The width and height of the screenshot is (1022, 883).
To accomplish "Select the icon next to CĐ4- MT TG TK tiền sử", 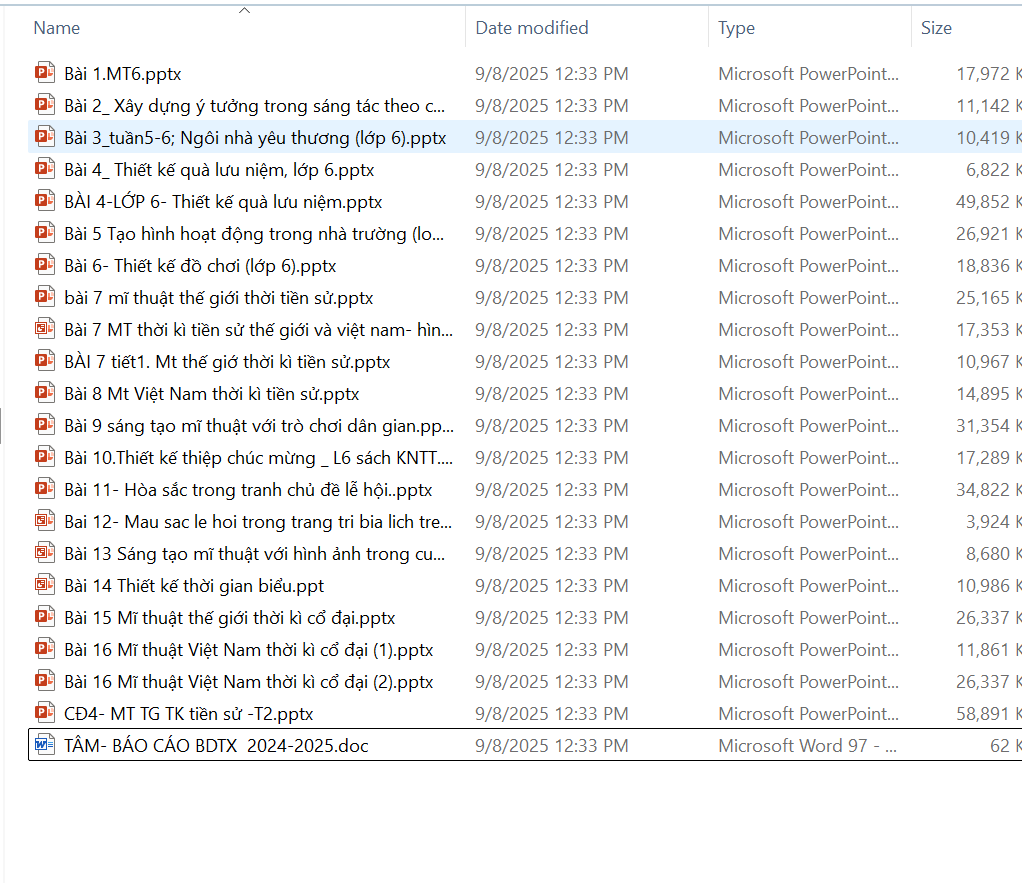I will click(x=44, y=713).
